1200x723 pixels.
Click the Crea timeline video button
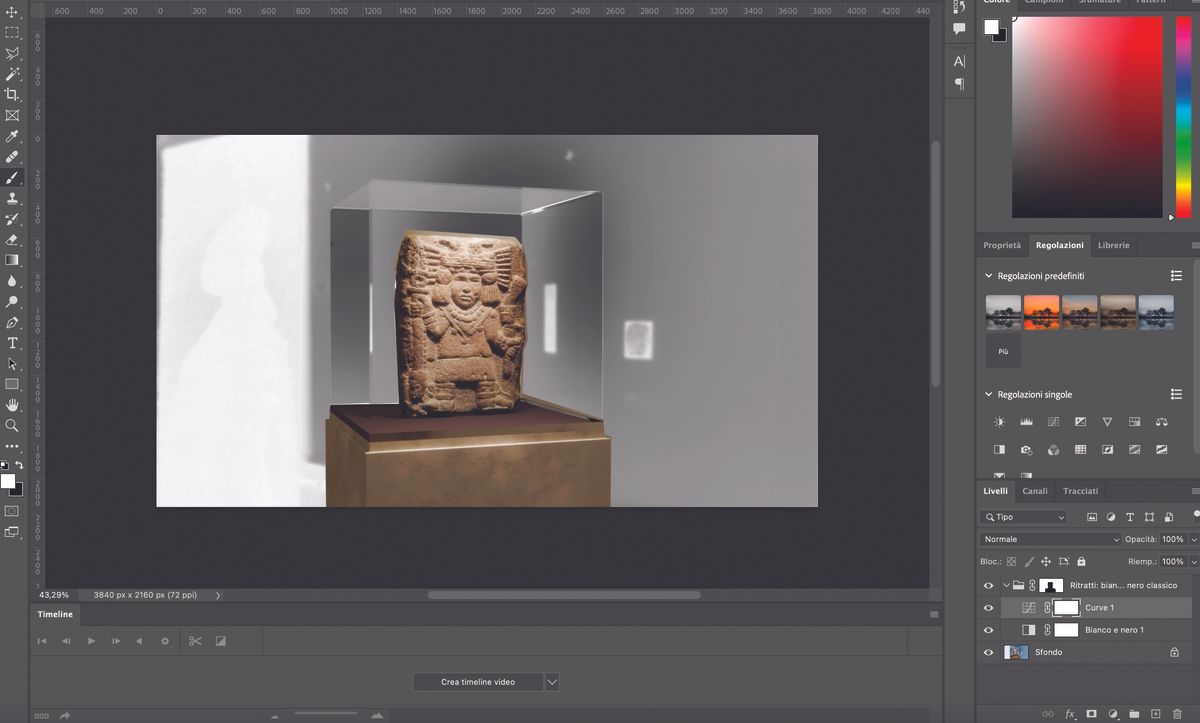click(x=480, y=682)
